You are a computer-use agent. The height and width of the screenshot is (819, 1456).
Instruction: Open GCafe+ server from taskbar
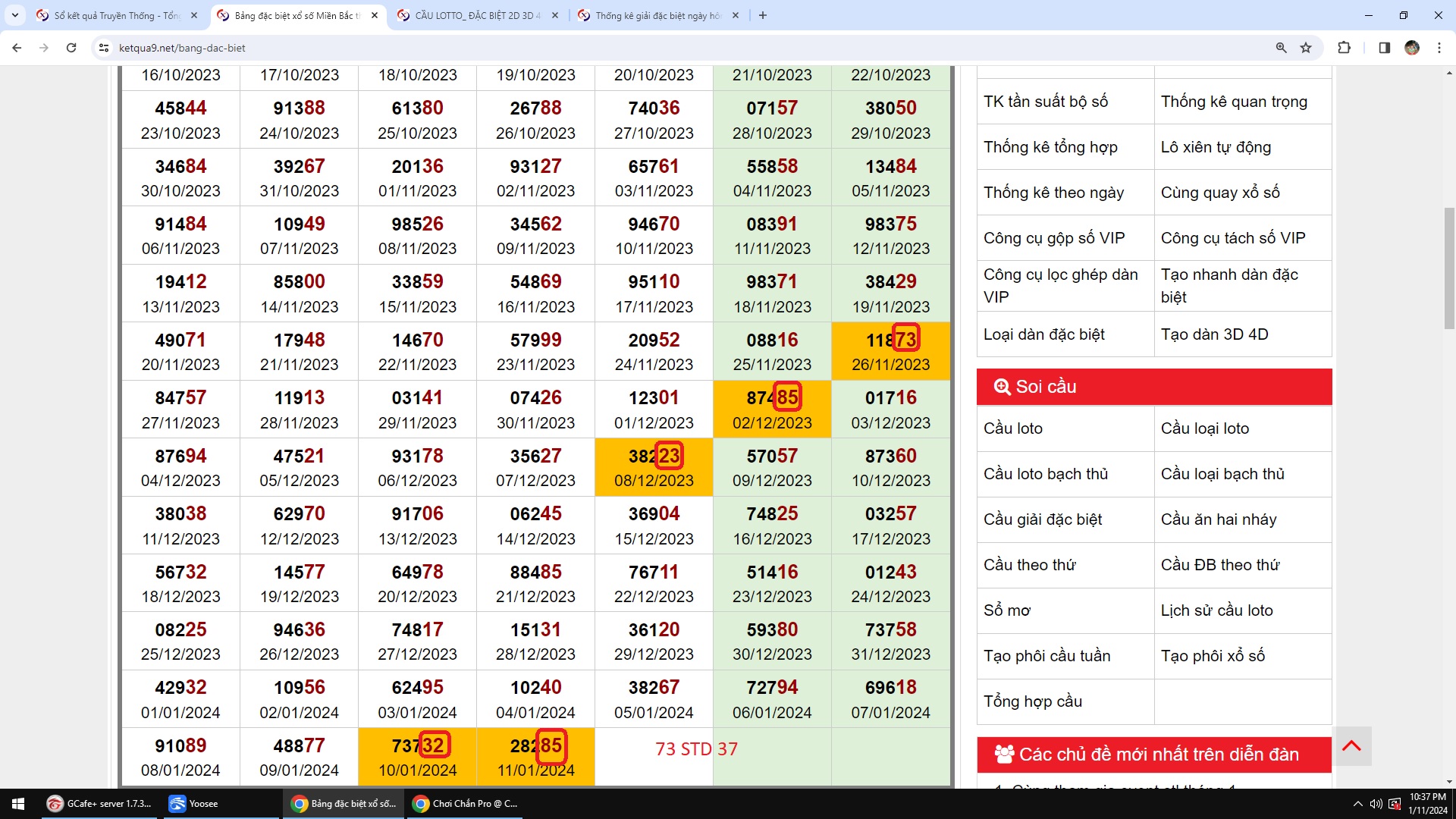100,804
